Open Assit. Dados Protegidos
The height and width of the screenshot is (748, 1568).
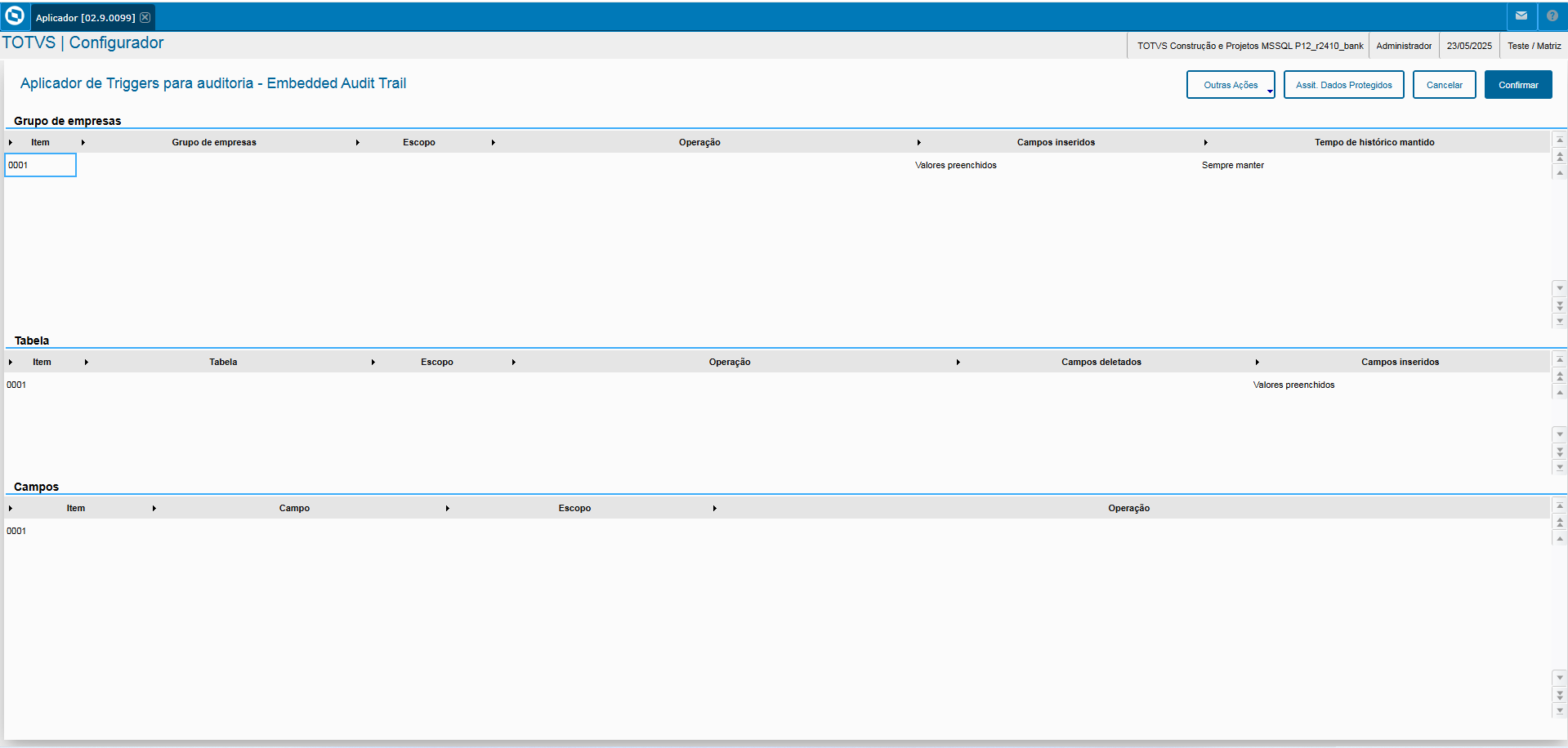pos(1342,84)
